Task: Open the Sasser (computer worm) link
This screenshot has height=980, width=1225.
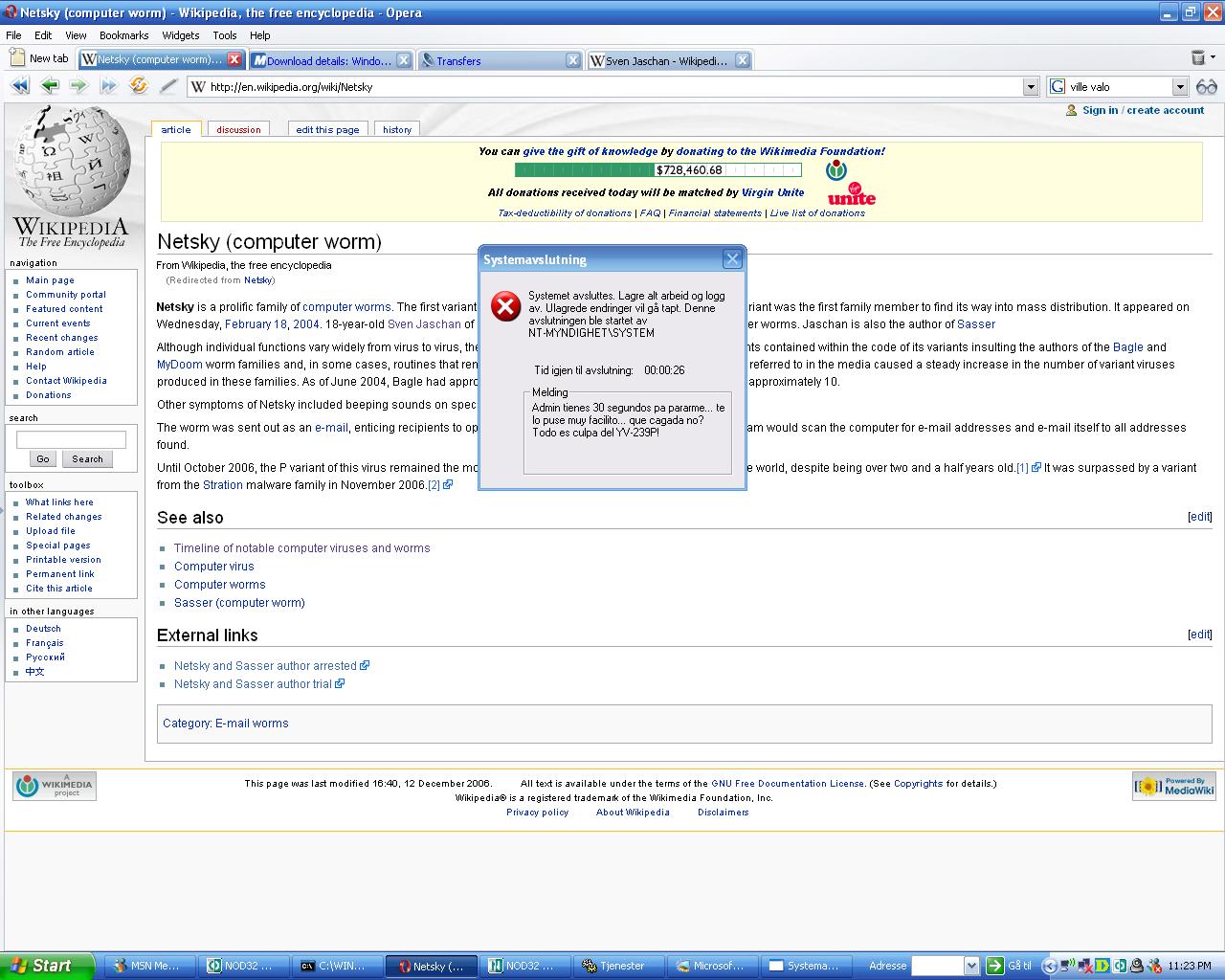Action: (x=239, y=603)
